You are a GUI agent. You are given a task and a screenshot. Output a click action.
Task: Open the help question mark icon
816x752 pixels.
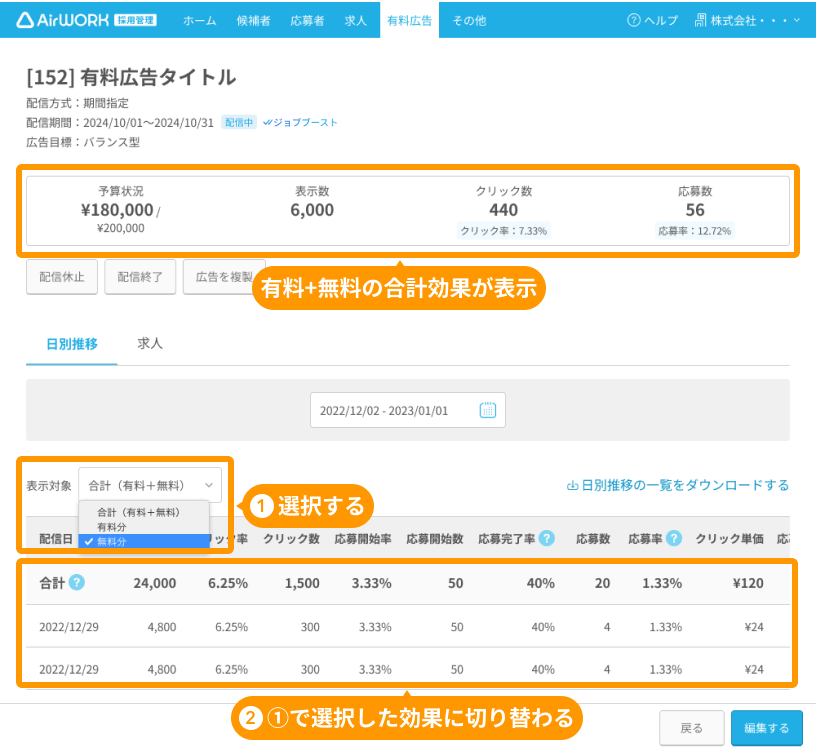click(633, 20)
